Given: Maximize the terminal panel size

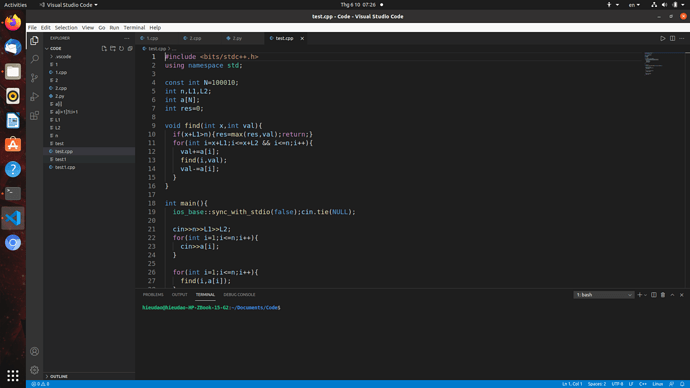Looking at the screenshot, I should [672, 295].
